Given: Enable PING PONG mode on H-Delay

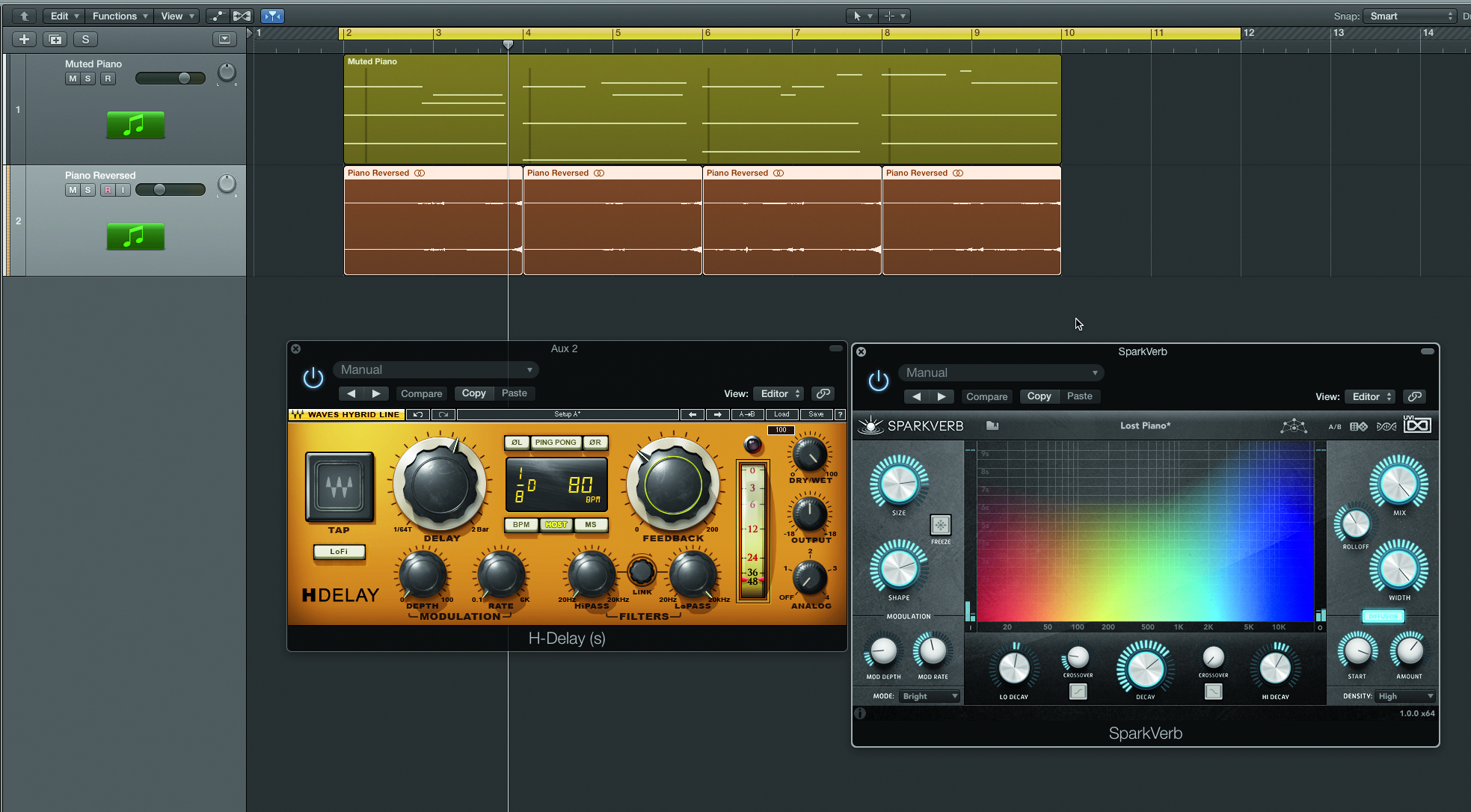Looking at the screenshot, I should 556,443.
